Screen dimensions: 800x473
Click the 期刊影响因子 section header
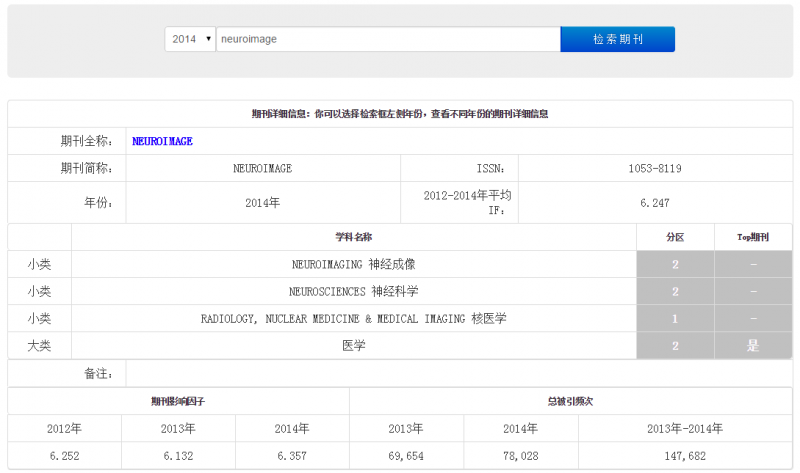pyautogui.click(x=178, y=402)
